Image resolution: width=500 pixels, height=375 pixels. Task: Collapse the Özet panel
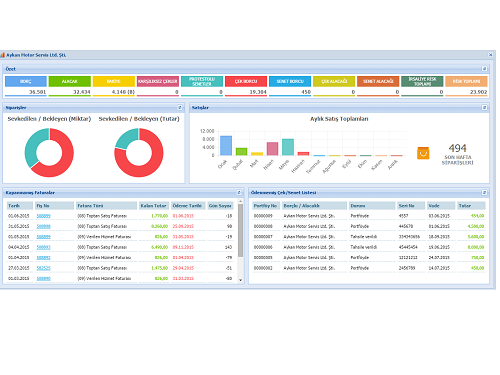[x=484, y=69]
